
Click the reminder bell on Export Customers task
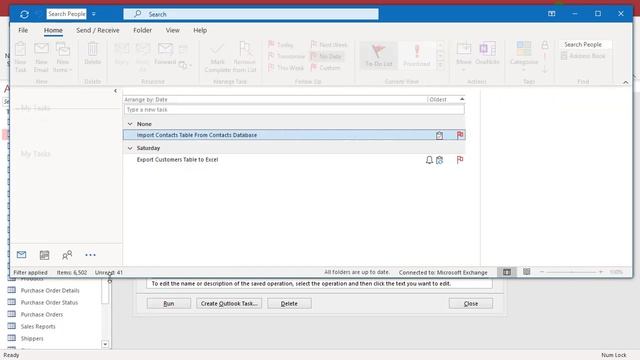[x=429, y=160]
